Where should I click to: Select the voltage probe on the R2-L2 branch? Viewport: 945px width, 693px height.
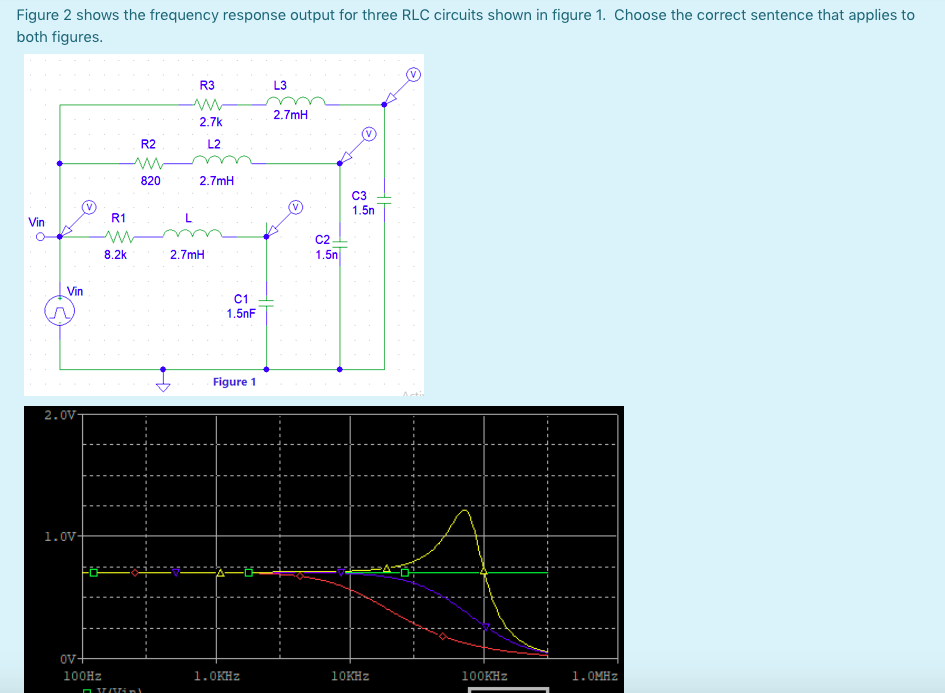(368, 133)
